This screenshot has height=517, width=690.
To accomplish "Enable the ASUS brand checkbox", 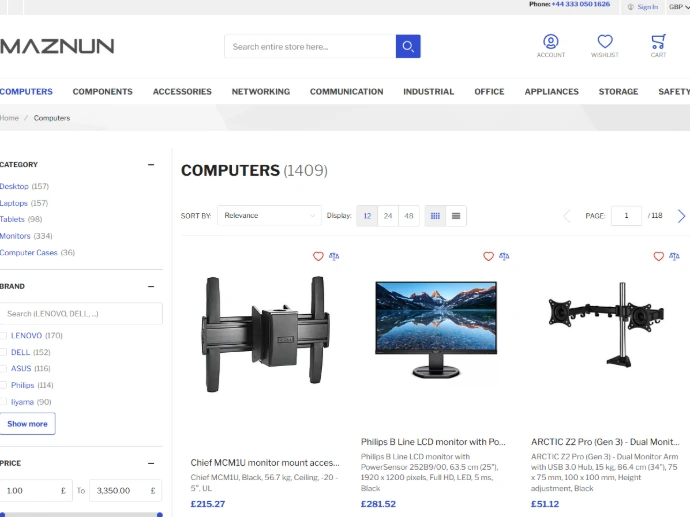I will [4, 369].
